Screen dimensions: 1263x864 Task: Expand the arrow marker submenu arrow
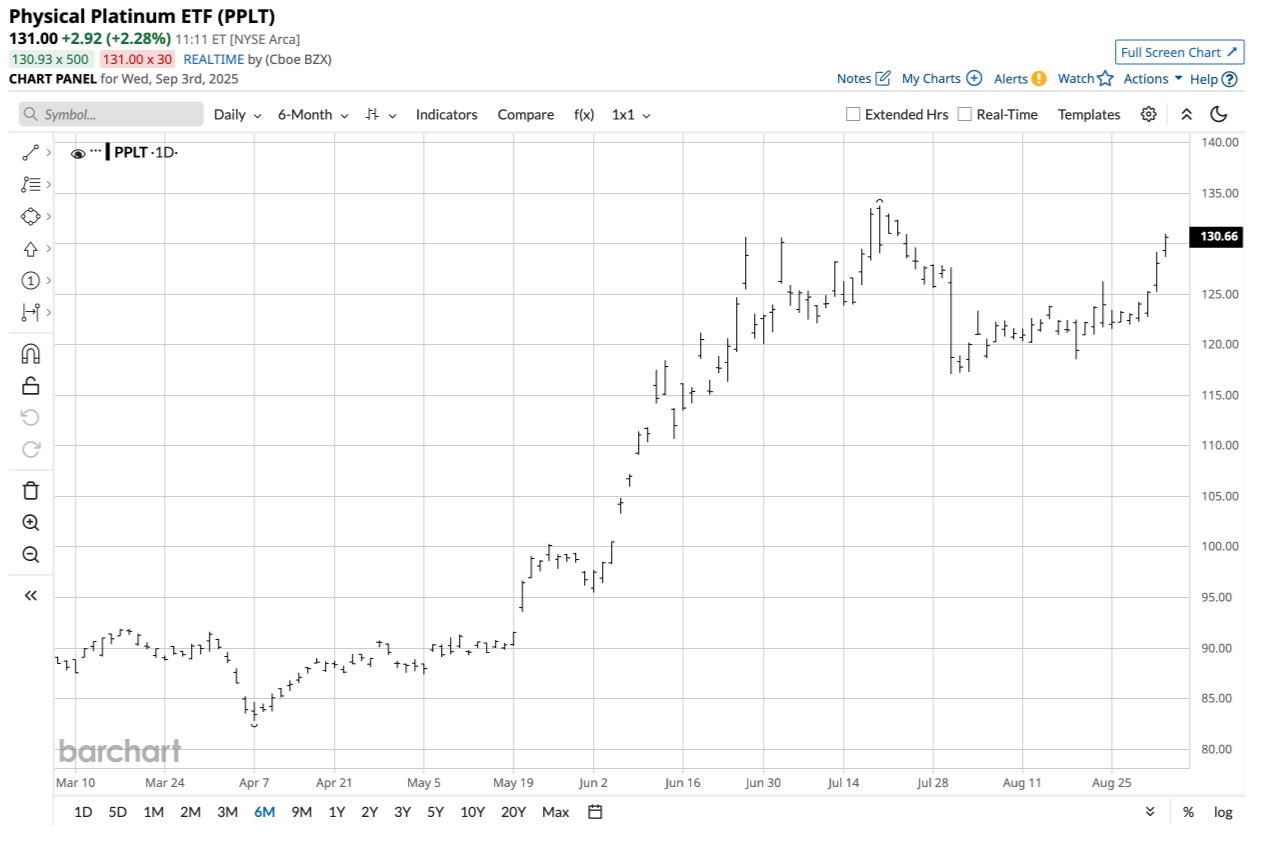[x=48, y=248]
